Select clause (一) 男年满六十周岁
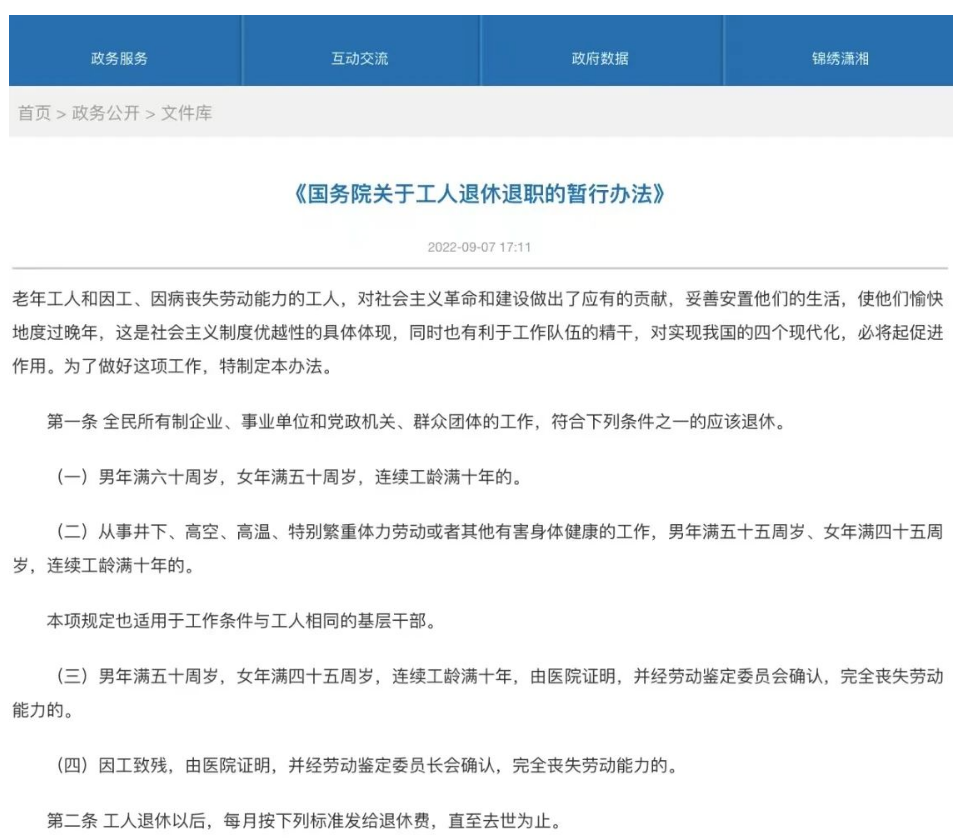The width and height of the screenshot is (961, 840). click(x=289, y=477)
